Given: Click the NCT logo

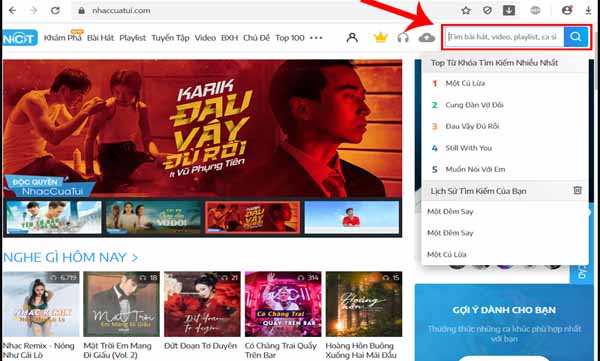Looking at the screenshot, I should click(x=20, y=38).
